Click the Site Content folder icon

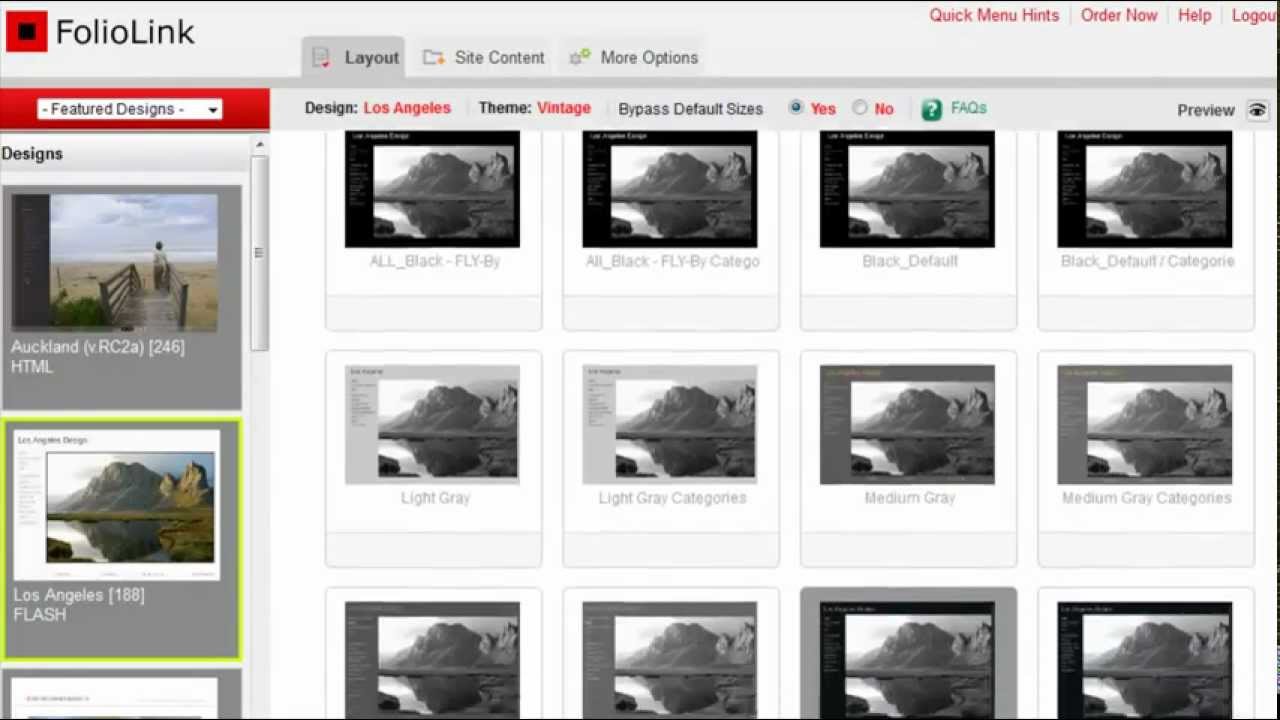point(433,58)
